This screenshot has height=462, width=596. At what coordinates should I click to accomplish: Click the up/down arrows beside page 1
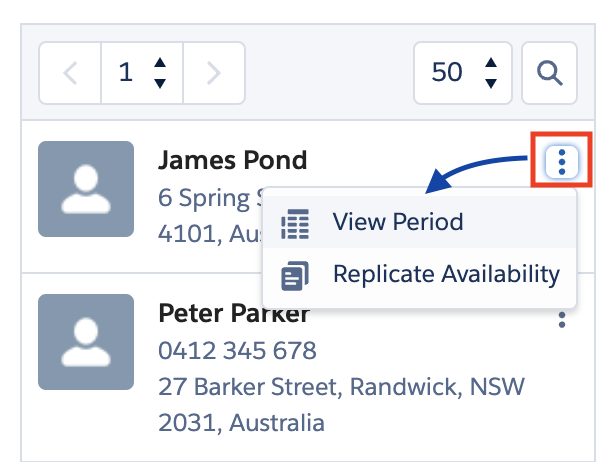point(160,73)
